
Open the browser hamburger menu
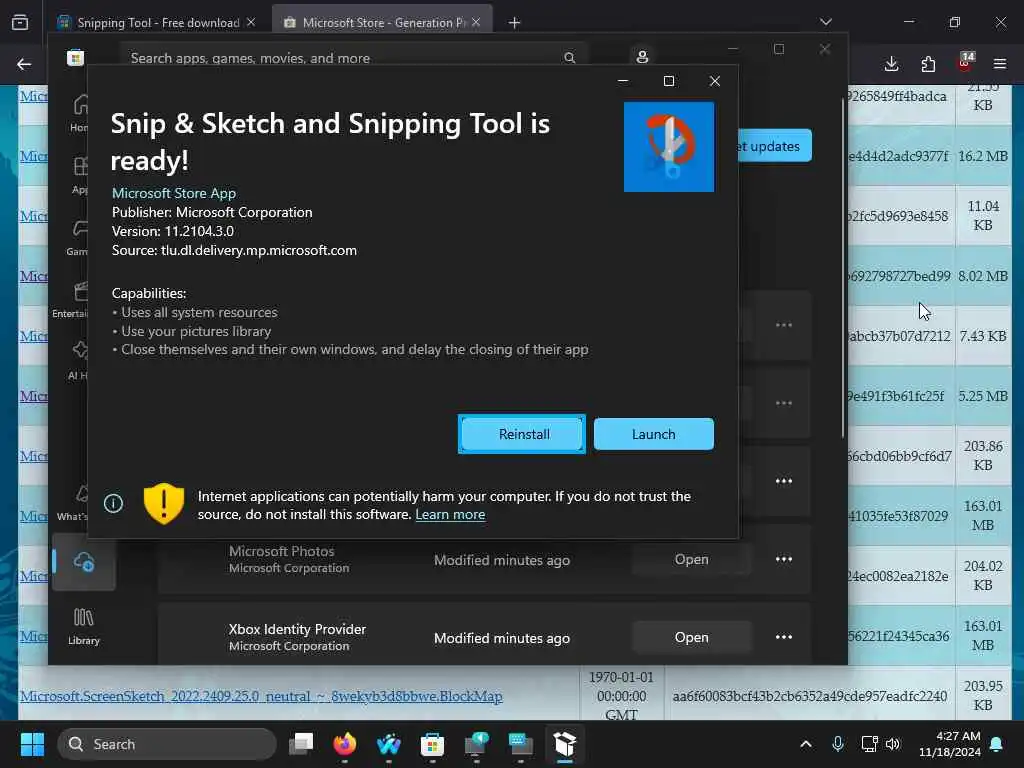[1000, 64]
